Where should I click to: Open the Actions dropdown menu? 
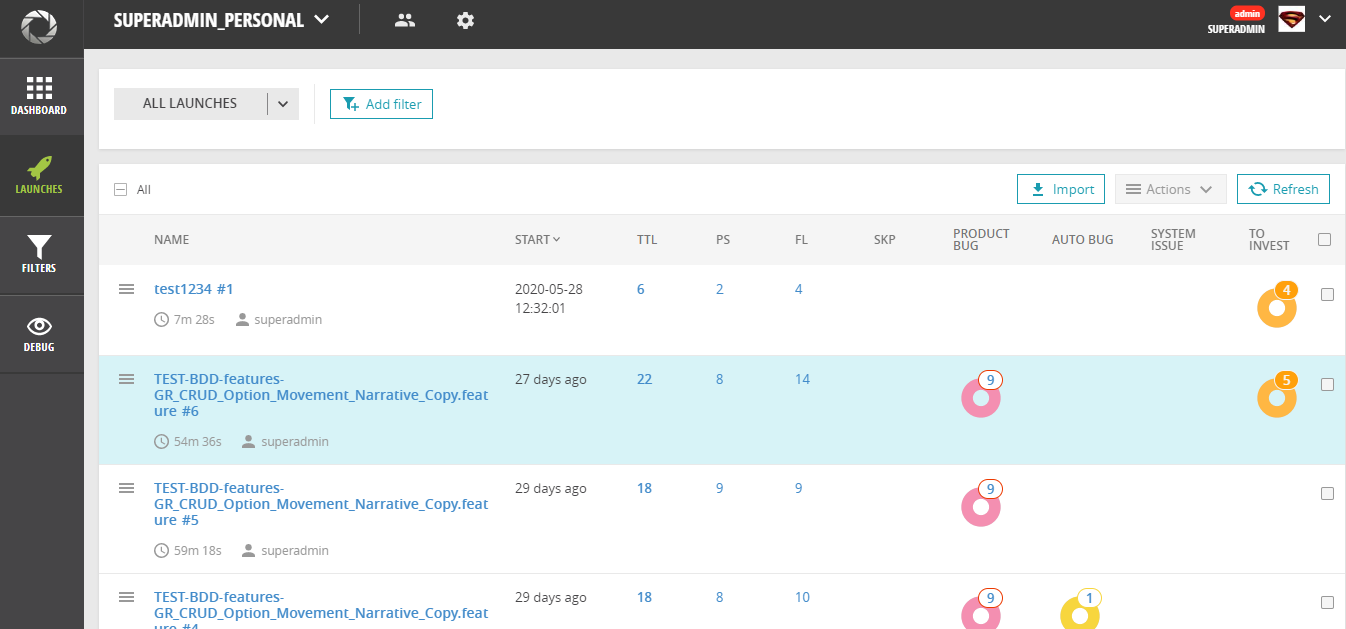[1170, 189]
